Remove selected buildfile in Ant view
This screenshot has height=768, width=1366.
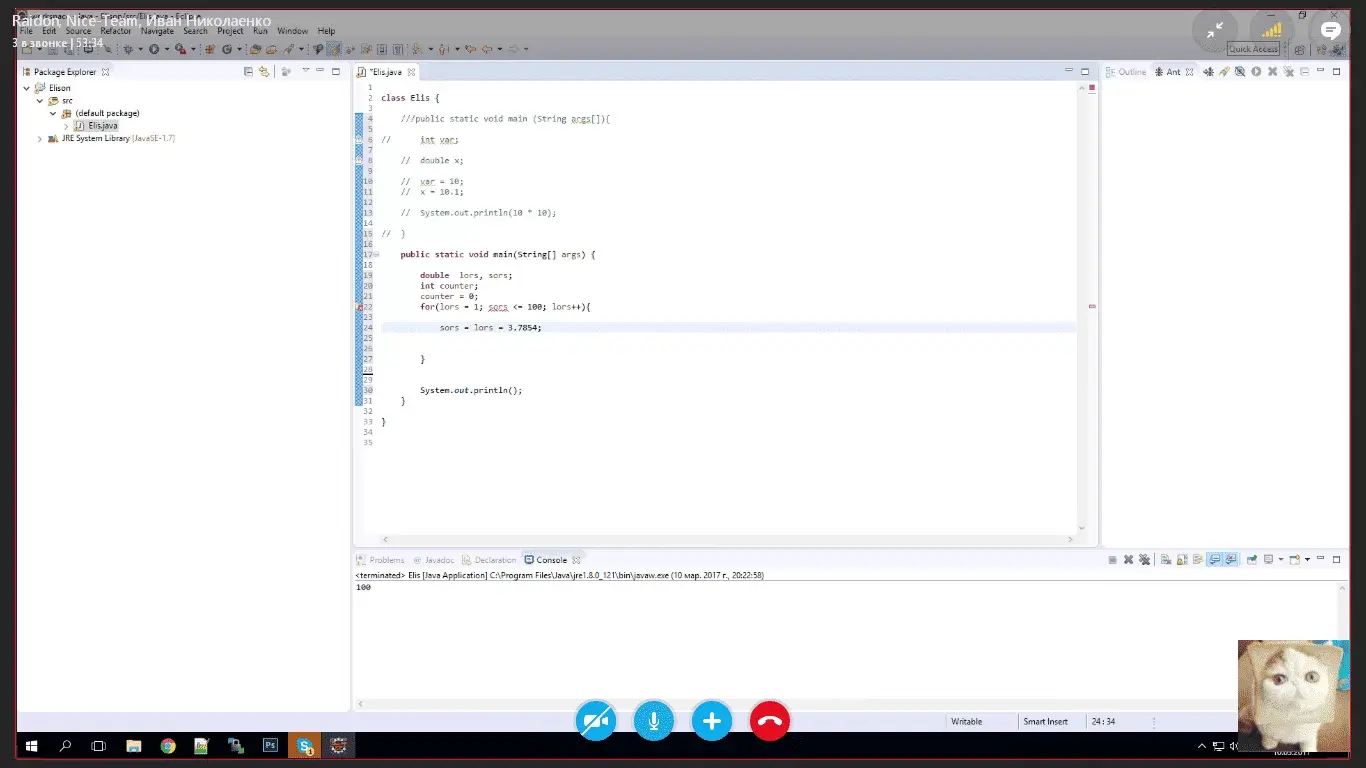coord(1272,72)
